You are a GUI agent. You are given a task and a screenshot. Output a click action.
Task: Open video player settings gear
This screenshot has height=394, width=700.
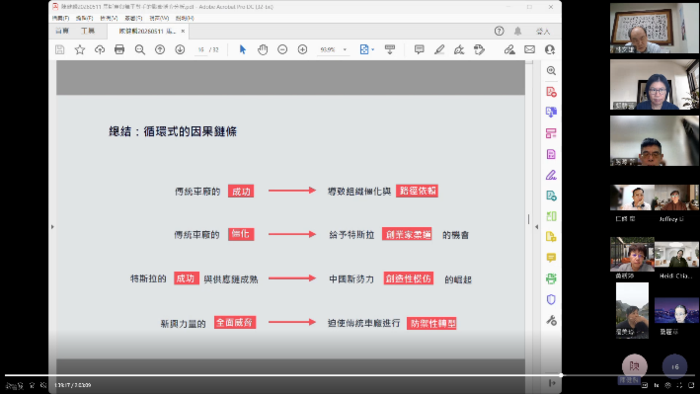pyautogui.click(x=668, y=385)
